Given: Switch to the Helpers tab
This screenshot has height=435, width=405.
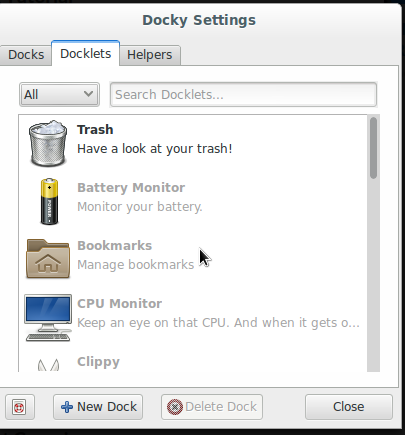Looking at the screenshot, I should click(150, 55).
